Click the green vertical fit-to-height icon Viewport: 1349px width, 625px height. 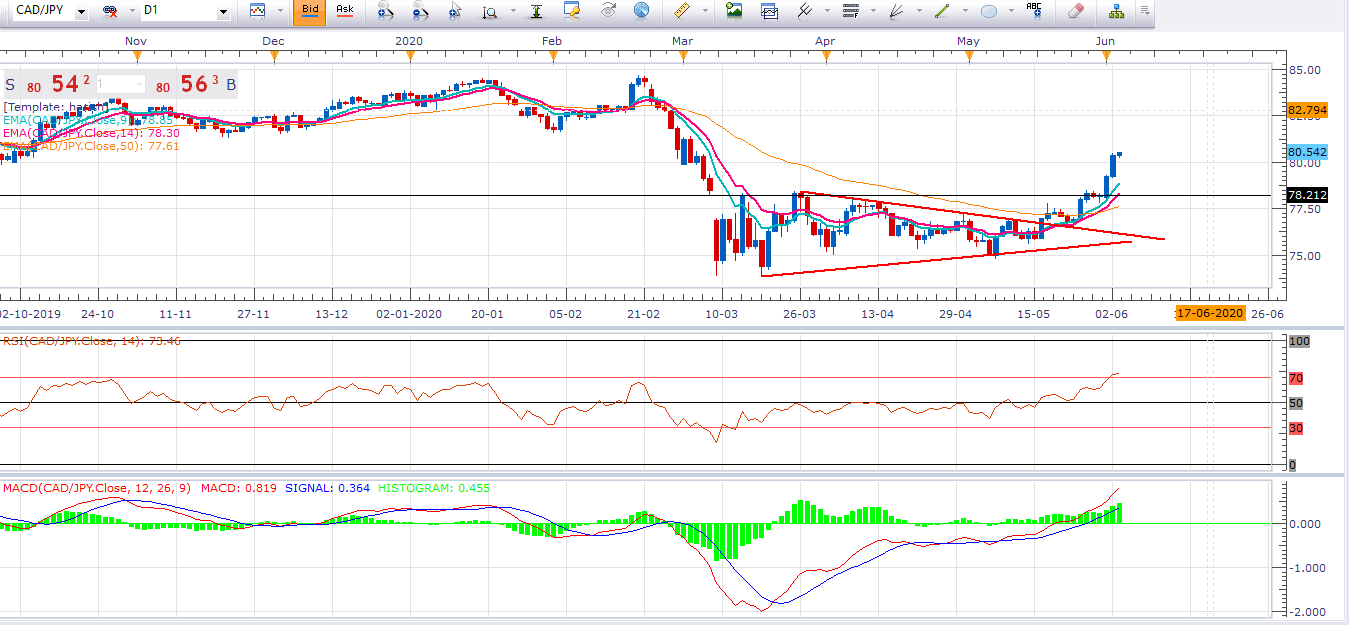(537, 12)
